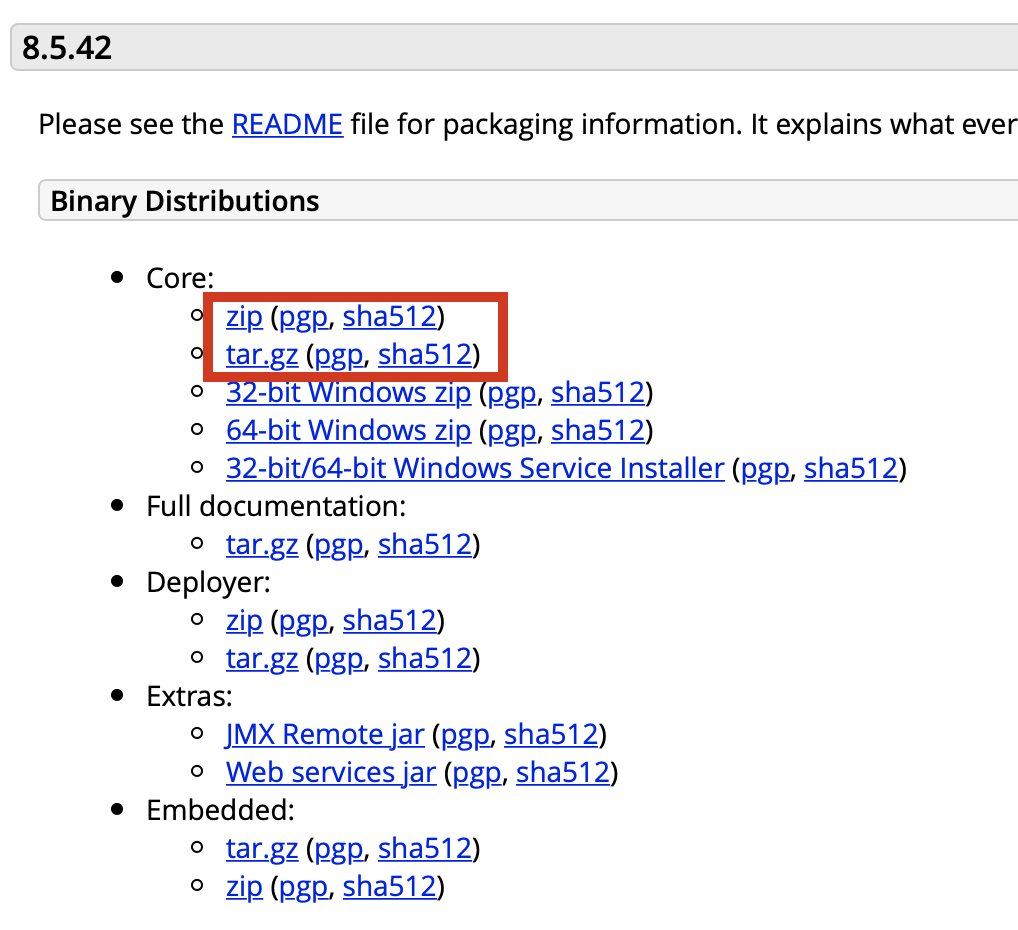Open sha512 checksum for Core zip
This screenshot has width=1018, height=930.
pyautogui.click(x=390, y=317)
